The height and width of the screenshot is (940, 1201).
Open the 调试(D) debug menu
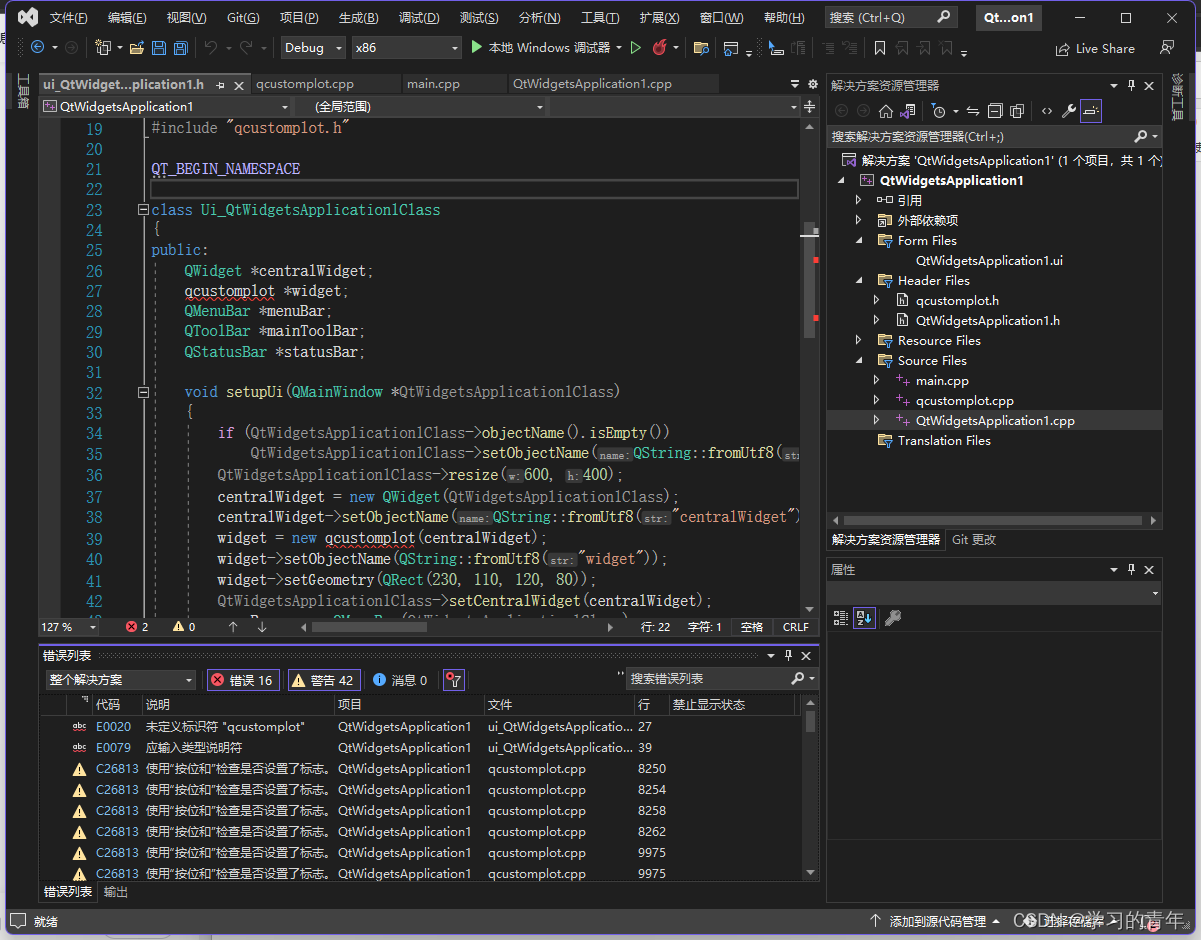[419, 18]
